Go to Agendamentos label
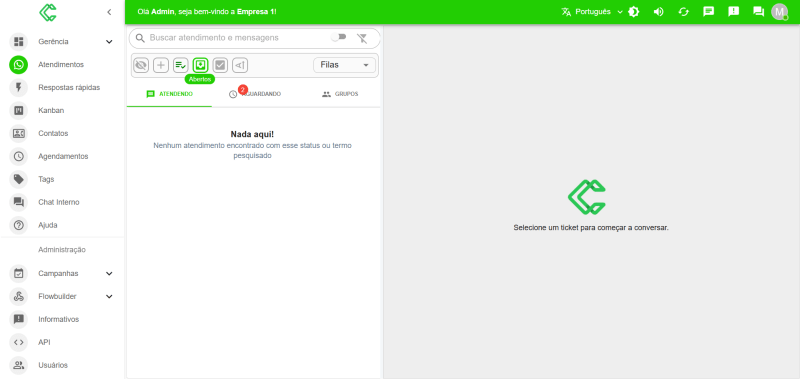The height and width of the screenshot is (379, 800). click(63, 156)
